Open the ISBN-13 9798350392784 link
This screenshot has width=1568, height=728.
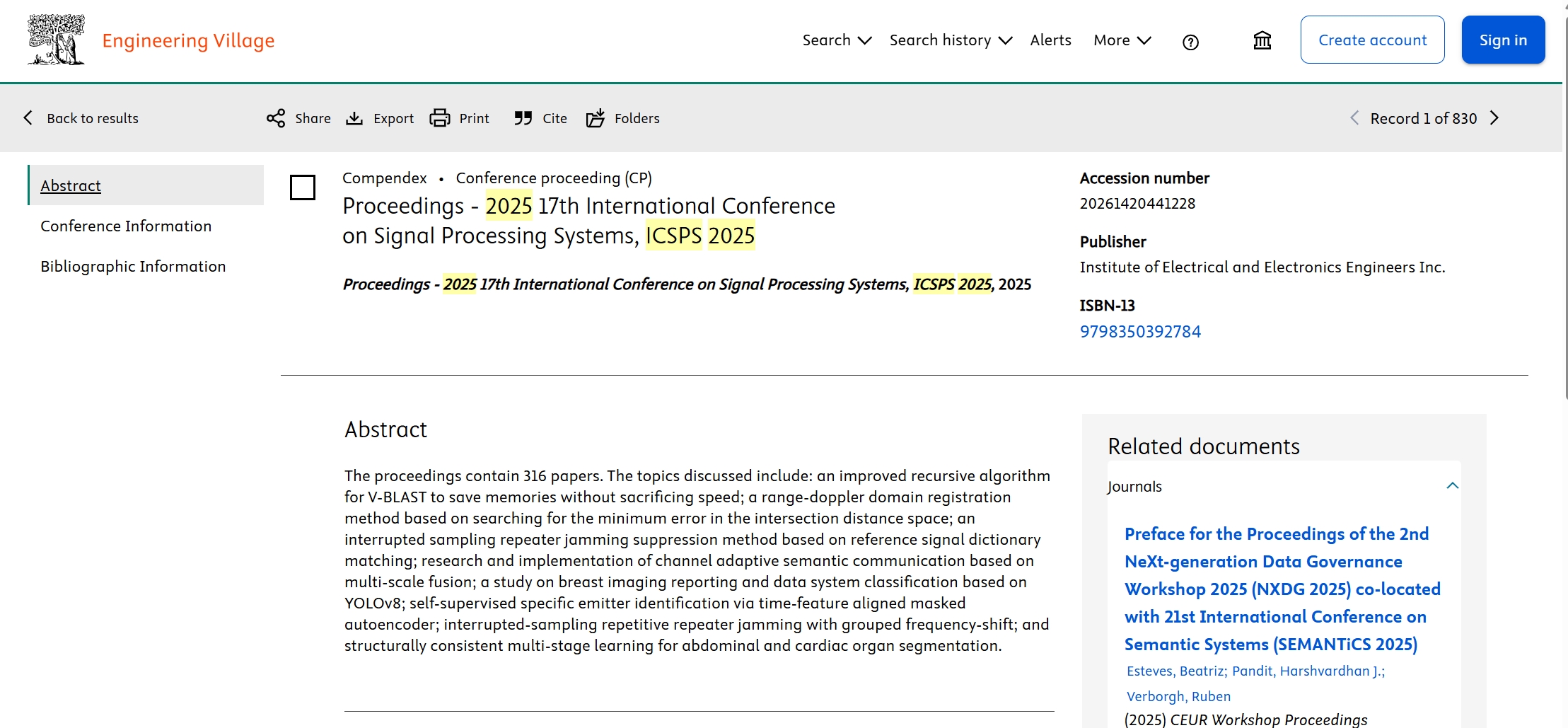point(1140,331)
